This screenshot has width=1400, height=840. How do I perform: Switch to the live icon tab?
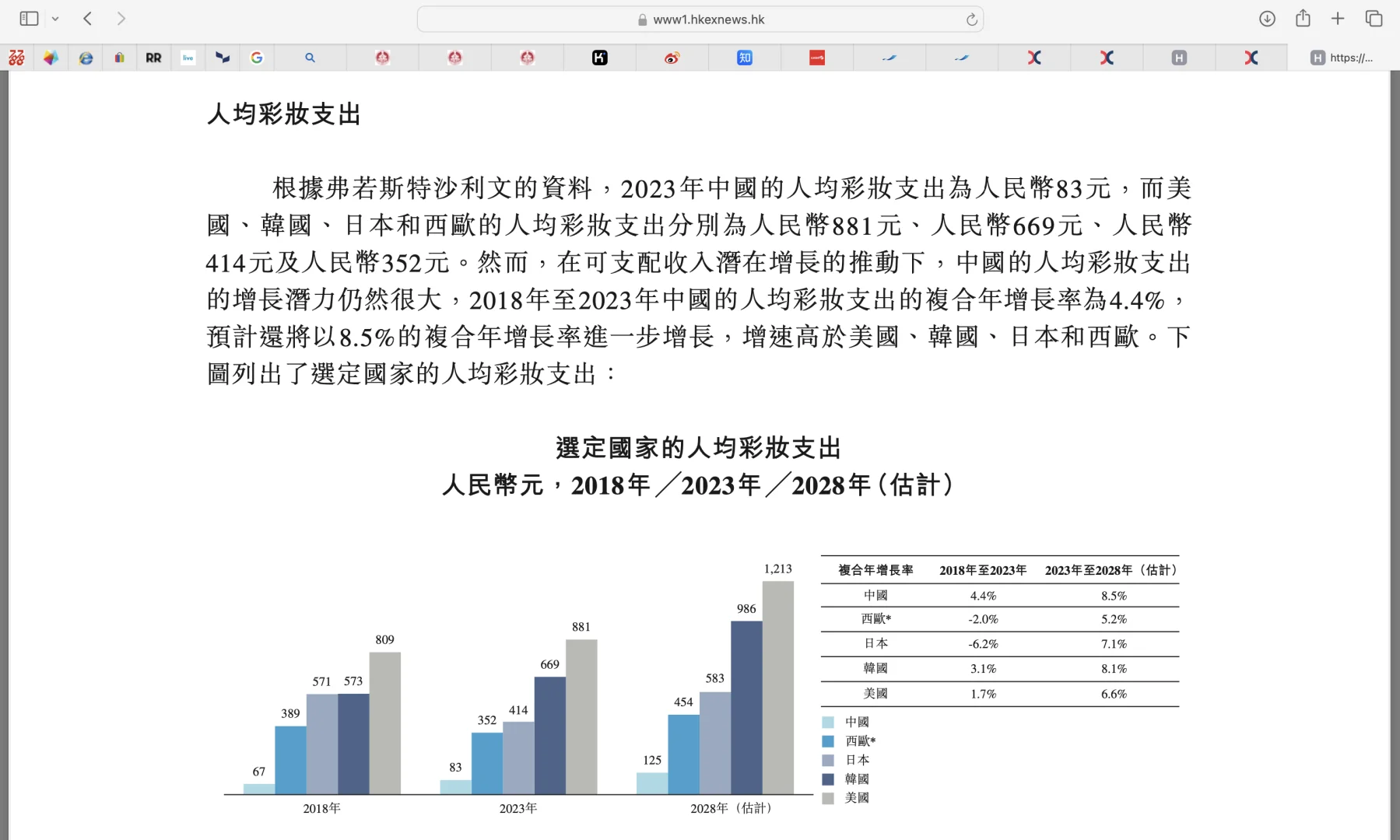point(188,58)
